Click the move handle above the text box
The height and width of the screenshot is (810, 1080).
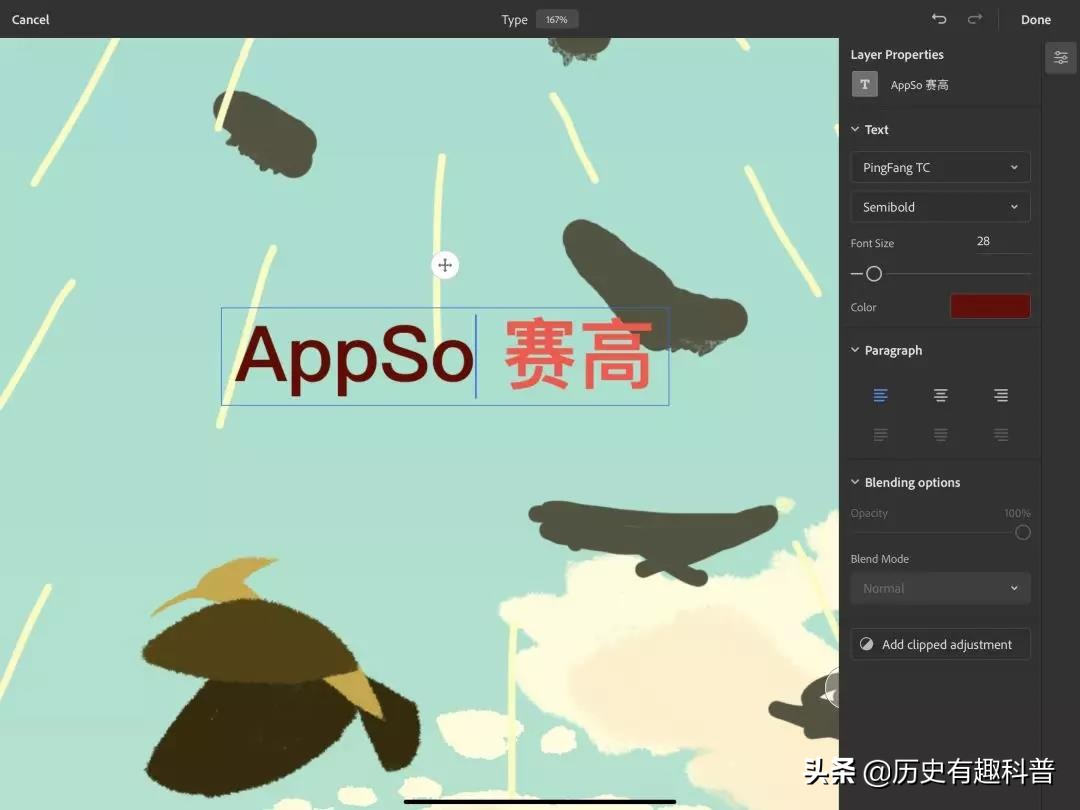point(444,265)
